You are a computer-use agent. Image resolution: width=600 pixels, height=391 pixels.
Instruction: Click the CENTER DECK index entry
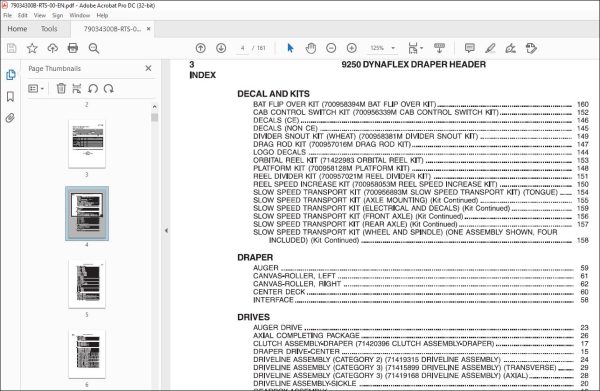point(279,292)
